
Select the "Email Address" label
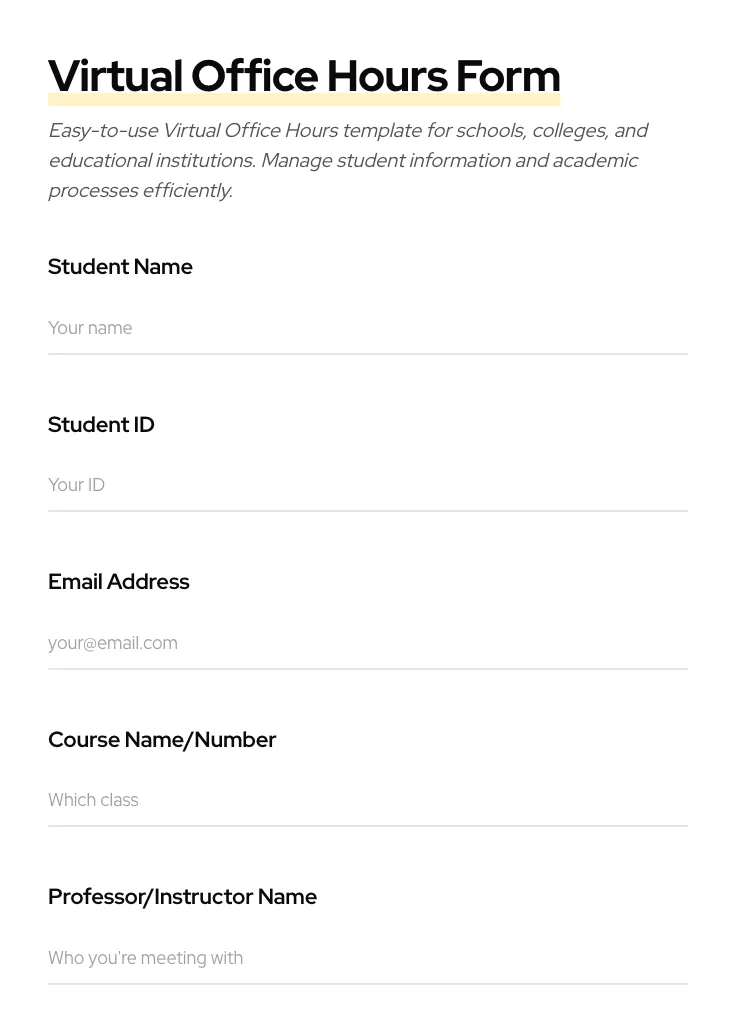click(118, 582)
